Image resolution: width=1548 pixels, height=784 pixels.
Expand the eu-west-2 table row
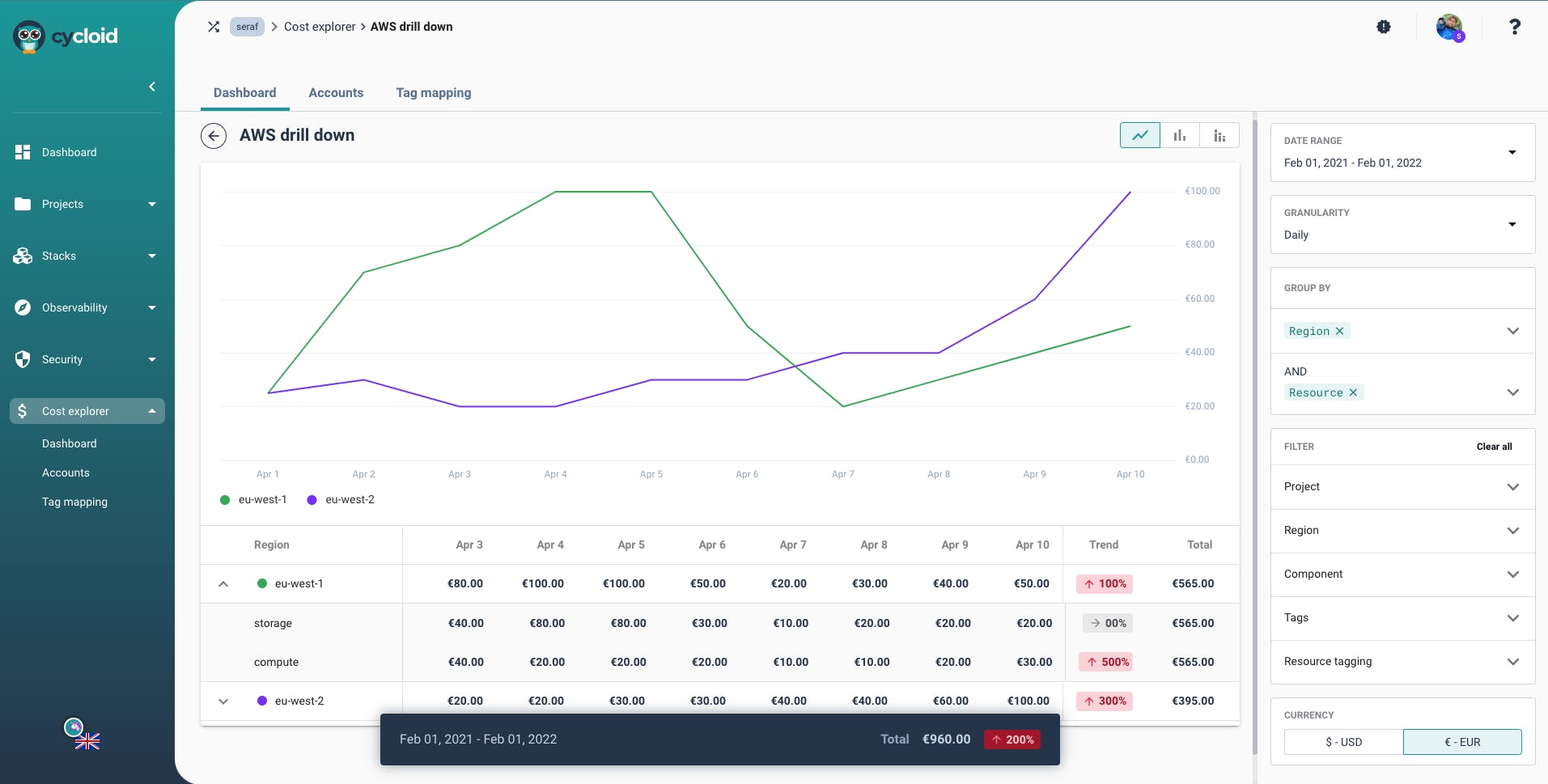223,701
